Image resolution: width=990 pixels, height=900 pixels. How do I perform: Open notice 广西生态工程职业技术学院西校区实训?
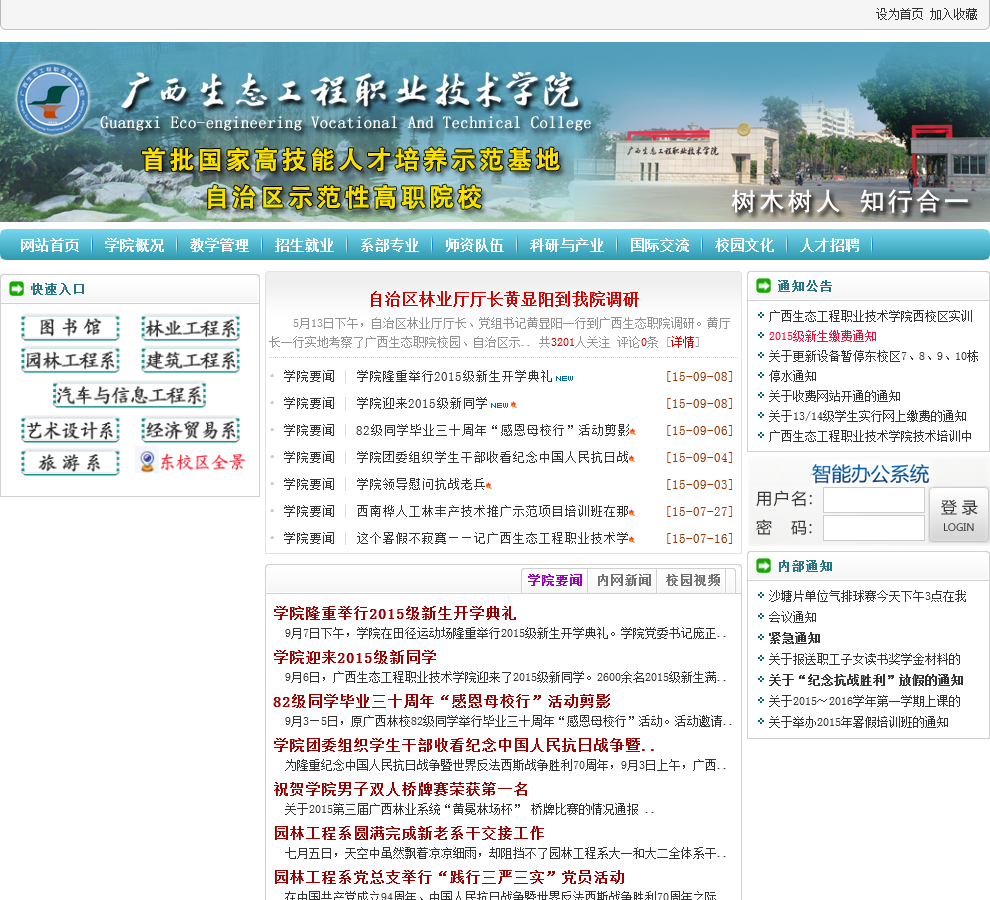click(870, 316)
